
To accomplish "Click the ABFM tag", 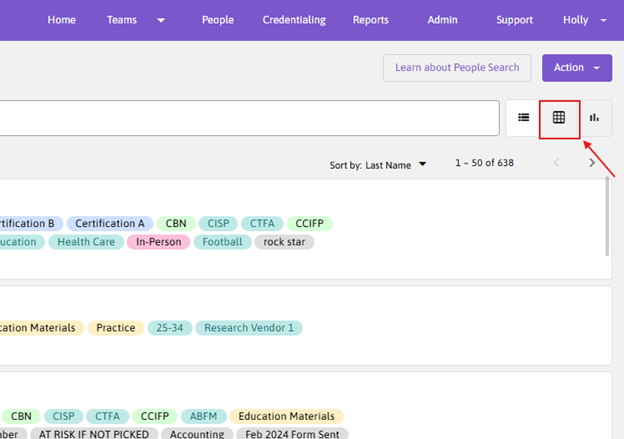I will coord(203,416).
